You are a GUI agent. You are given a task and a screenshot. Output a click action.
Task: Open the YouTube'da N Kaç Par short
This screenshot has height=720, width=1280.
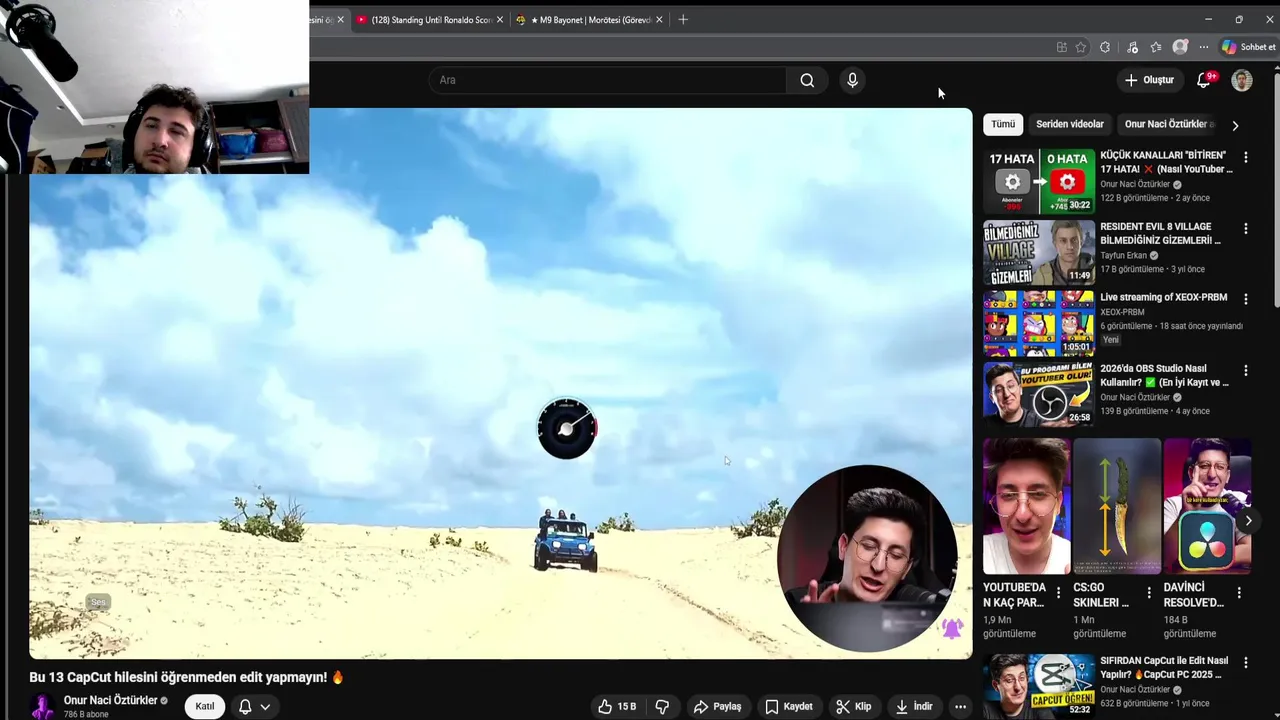(1026, 506)
